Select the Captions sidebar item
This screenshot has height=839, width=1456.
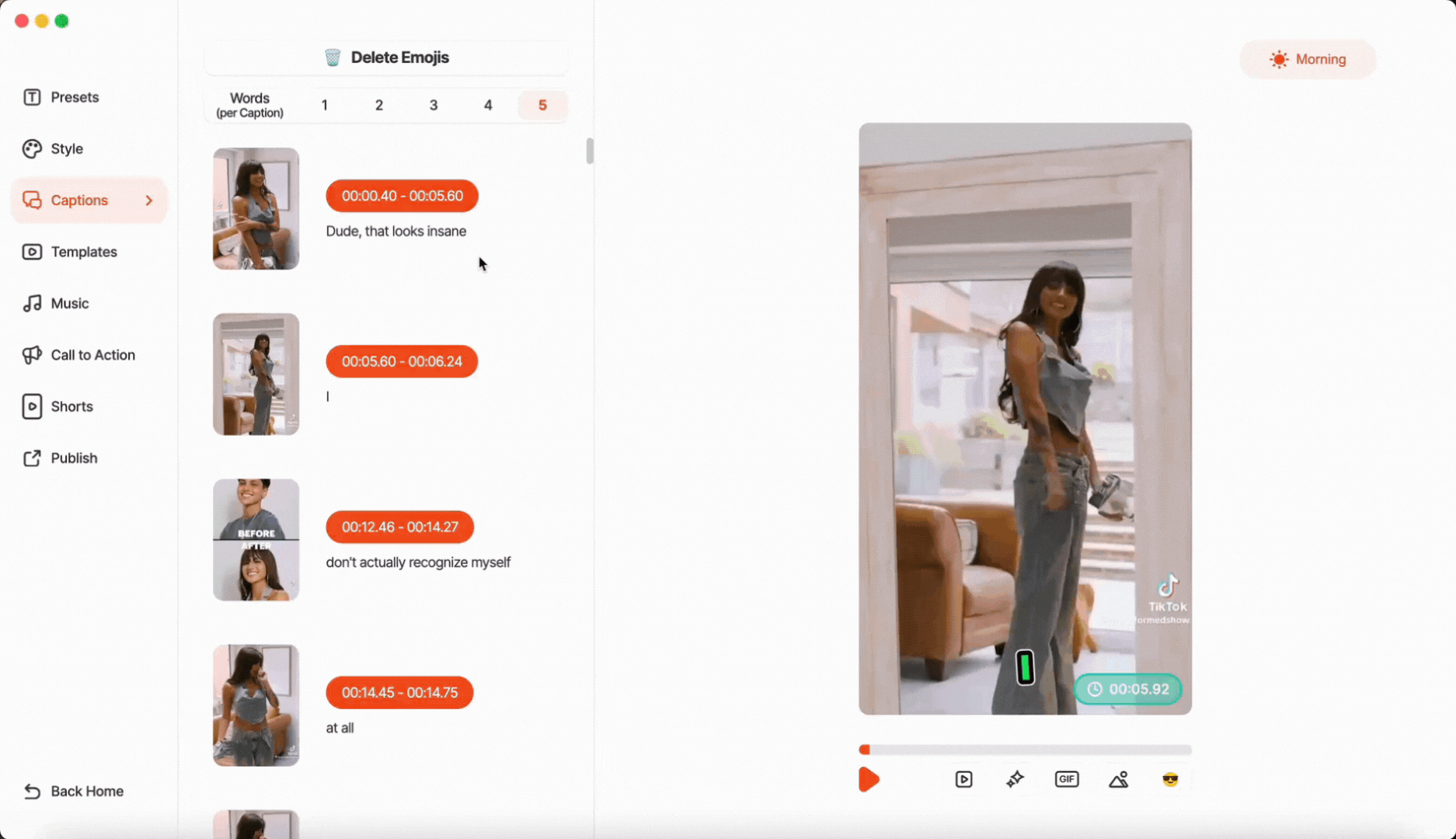[x=89, y=200]
